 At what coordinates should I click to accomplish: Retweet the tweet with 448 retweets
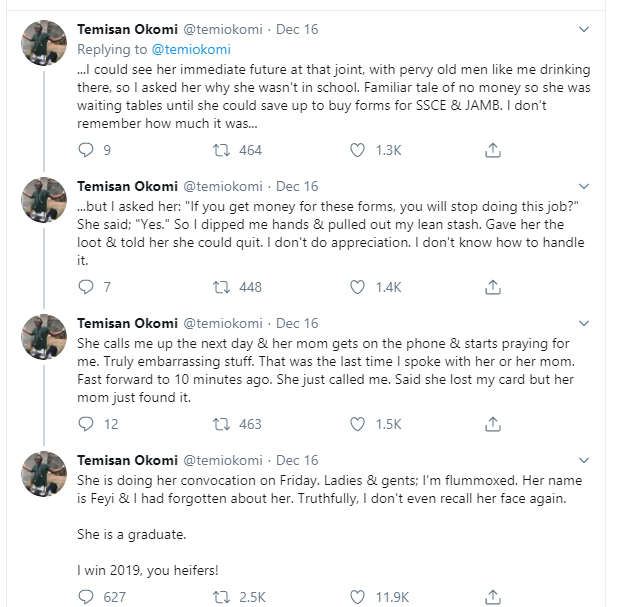pyautogui.click(x=221, y=287)
